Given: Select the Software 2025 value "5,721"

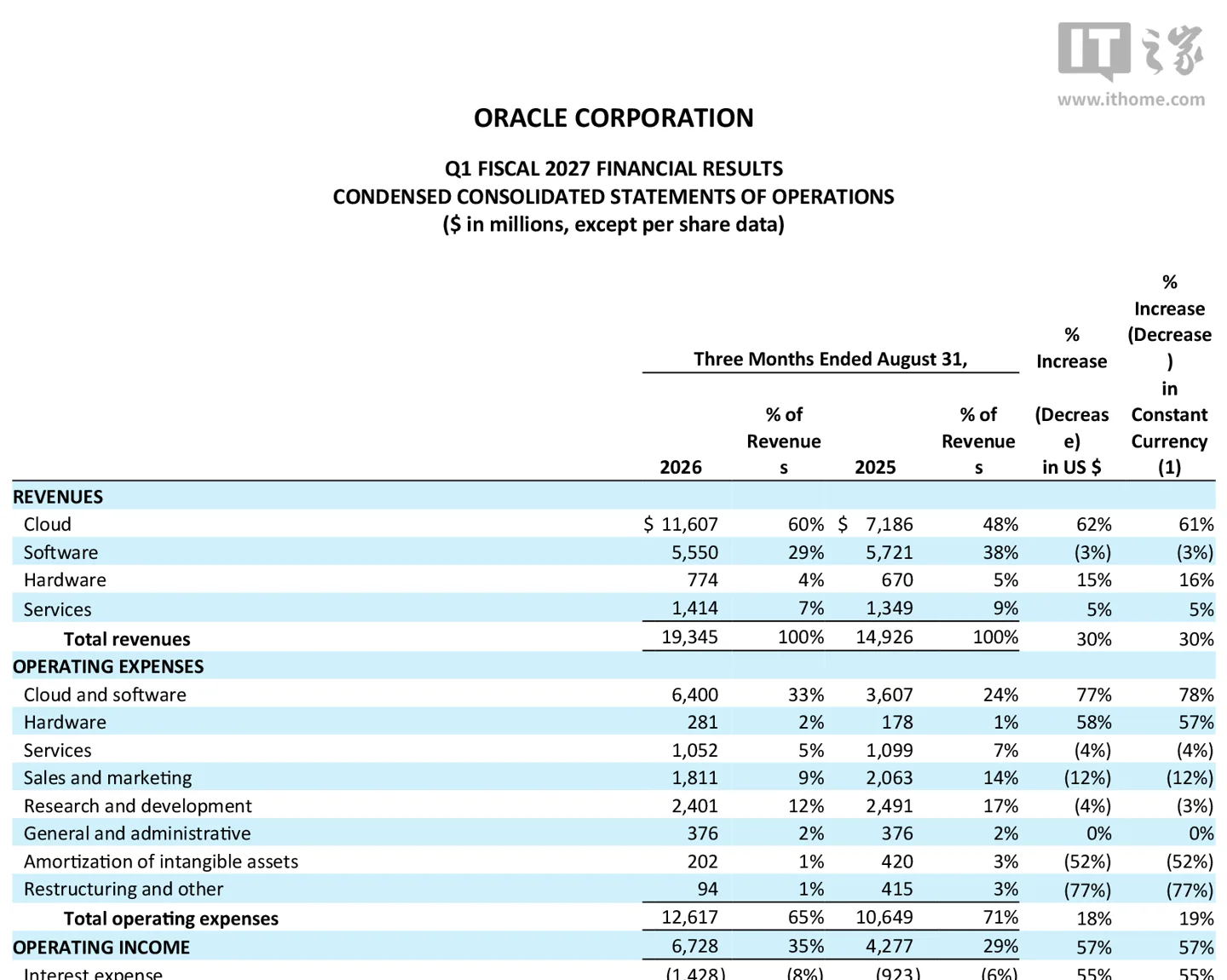Looking at the screenshot, I should 889,552.
